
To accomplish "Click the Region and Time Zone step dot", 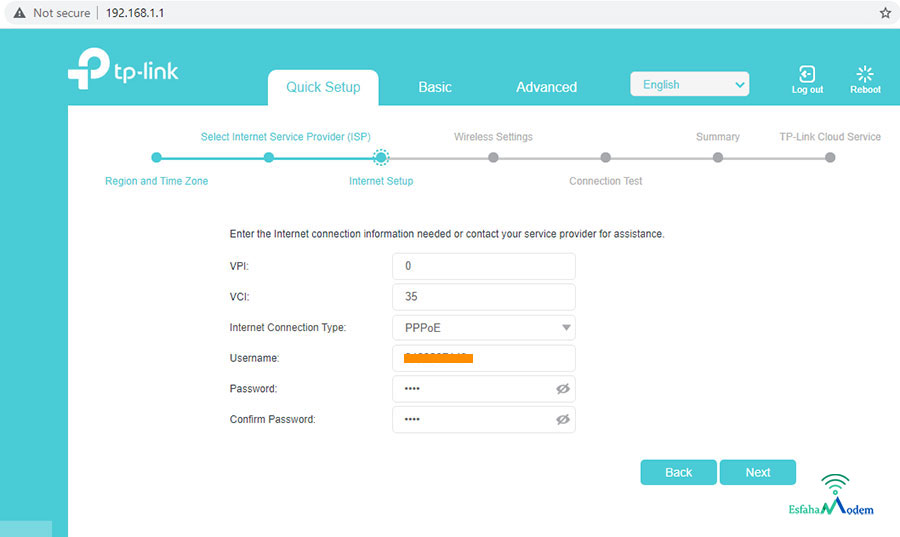I will (x=156, y=157).
